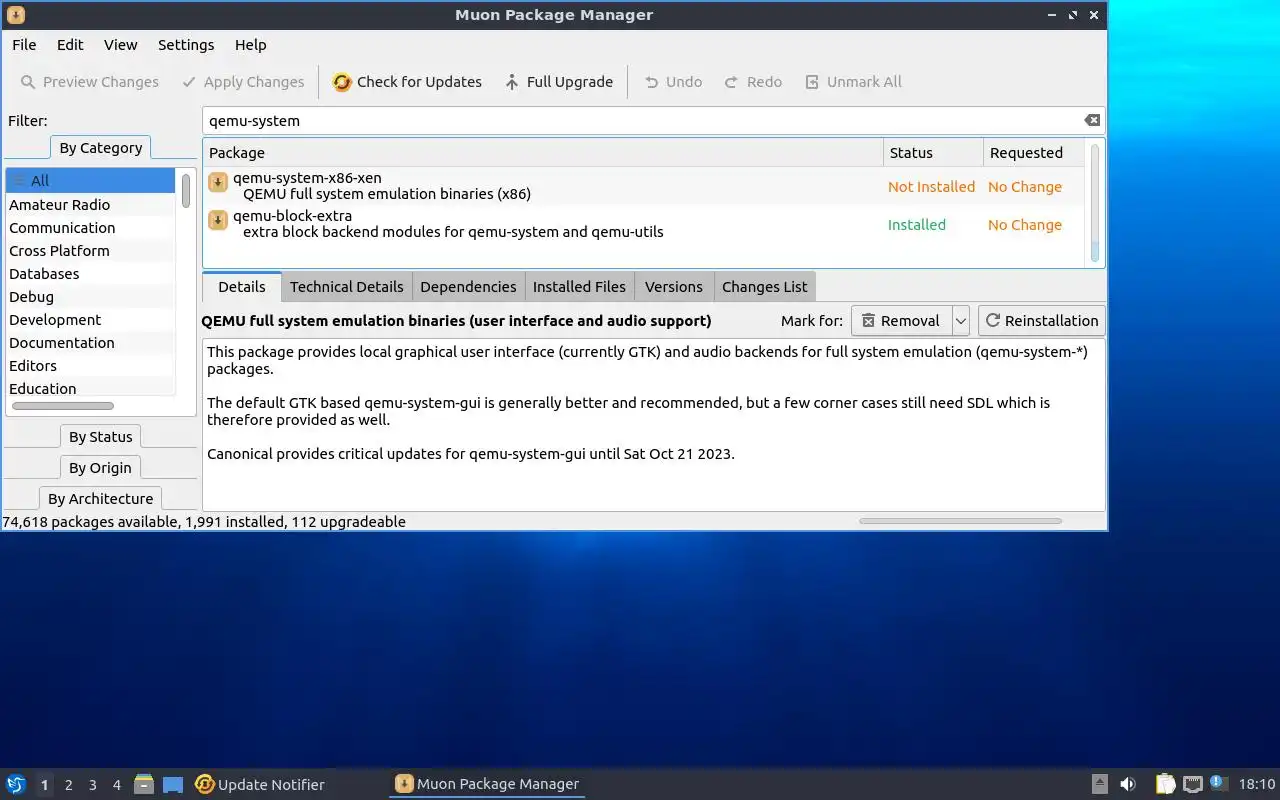Select the All category

click(90, 181)
